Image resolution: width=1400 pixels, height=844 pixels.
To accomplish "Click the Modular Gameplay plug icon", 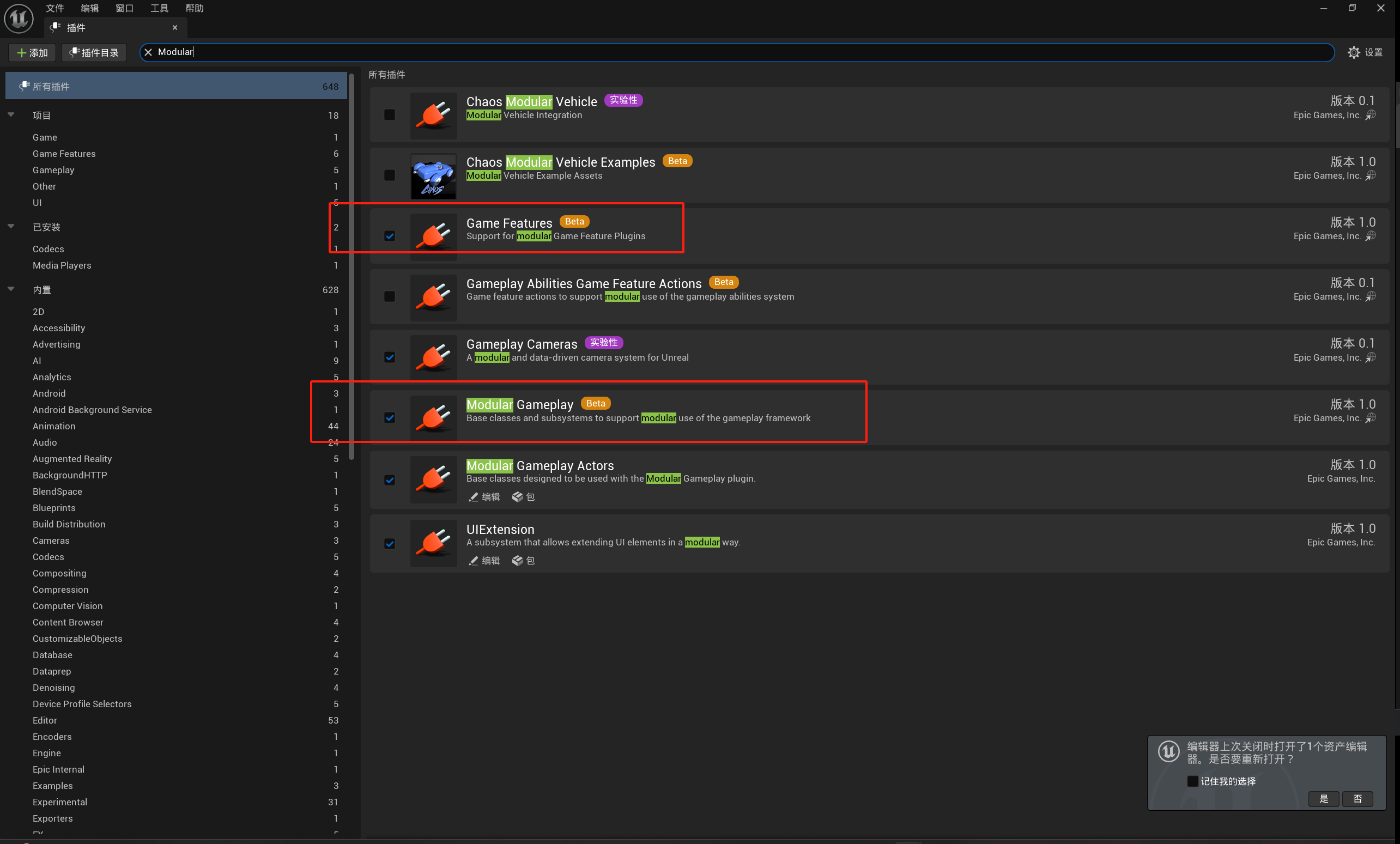I will tap(434, 418).
